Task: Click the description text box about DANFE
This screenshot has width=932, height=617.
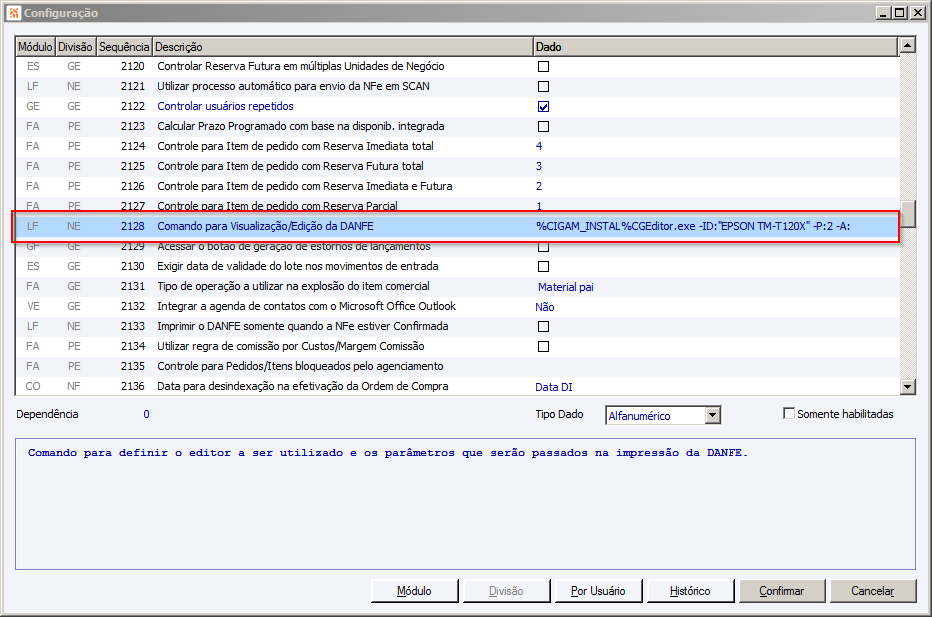Action: coord(465,504)
